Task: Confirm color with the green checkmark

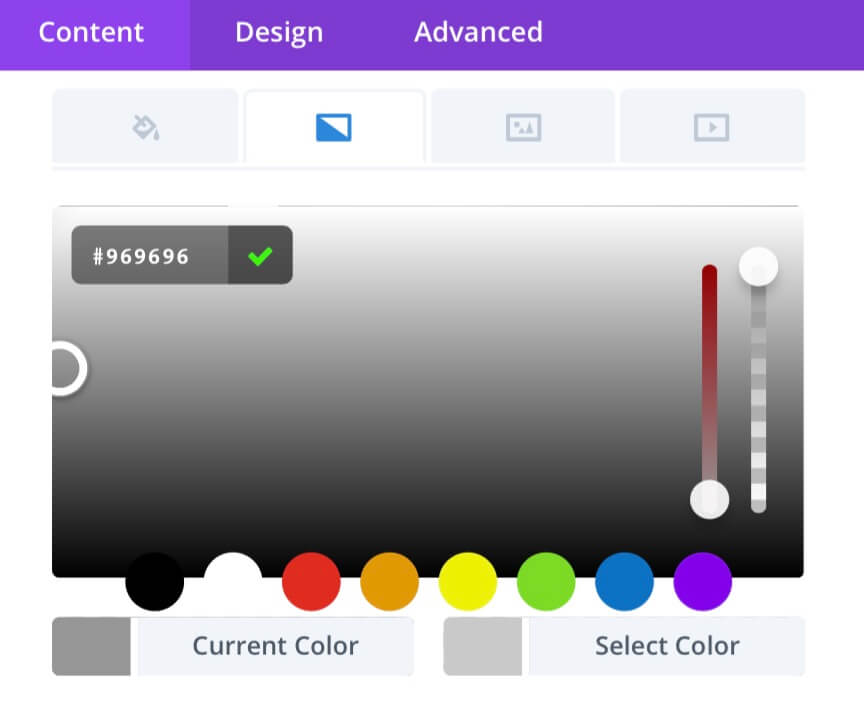Action: pyautogui.click(x=260, y=255)
